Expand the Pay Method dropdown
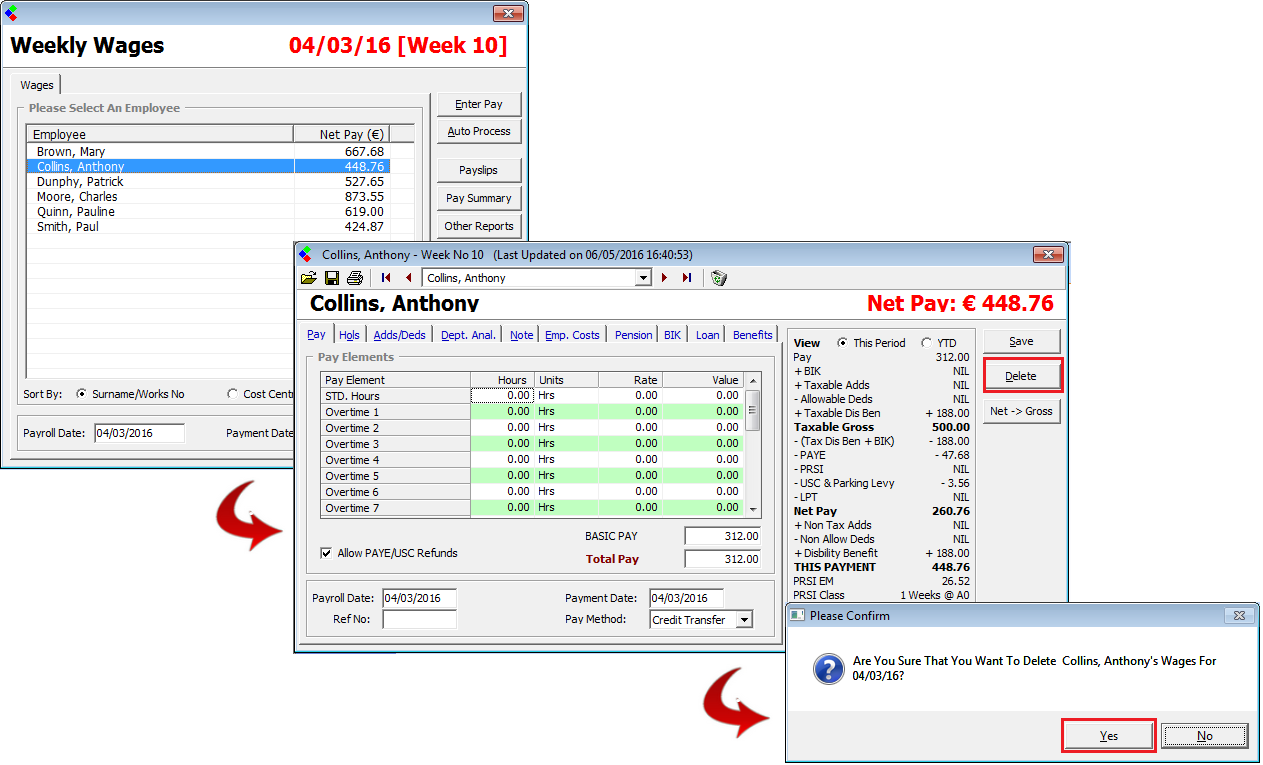 coord(743,620)
